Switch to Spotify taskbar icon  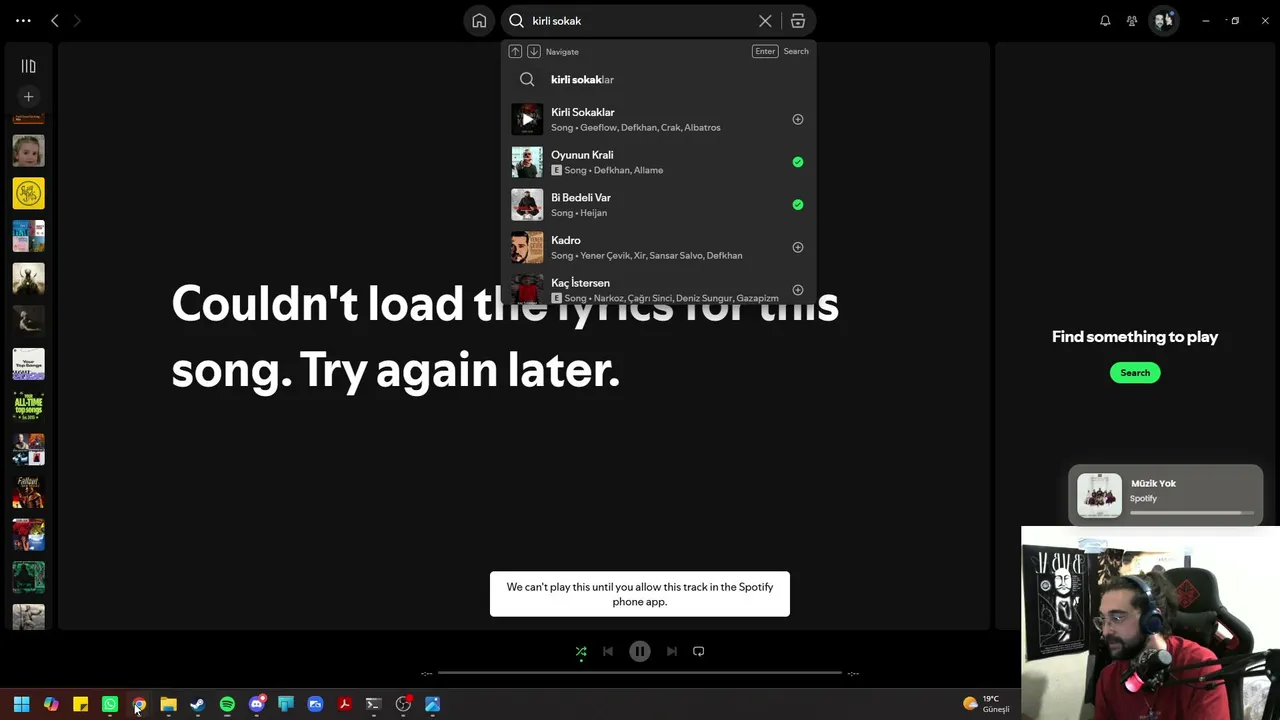coord(227,704)
